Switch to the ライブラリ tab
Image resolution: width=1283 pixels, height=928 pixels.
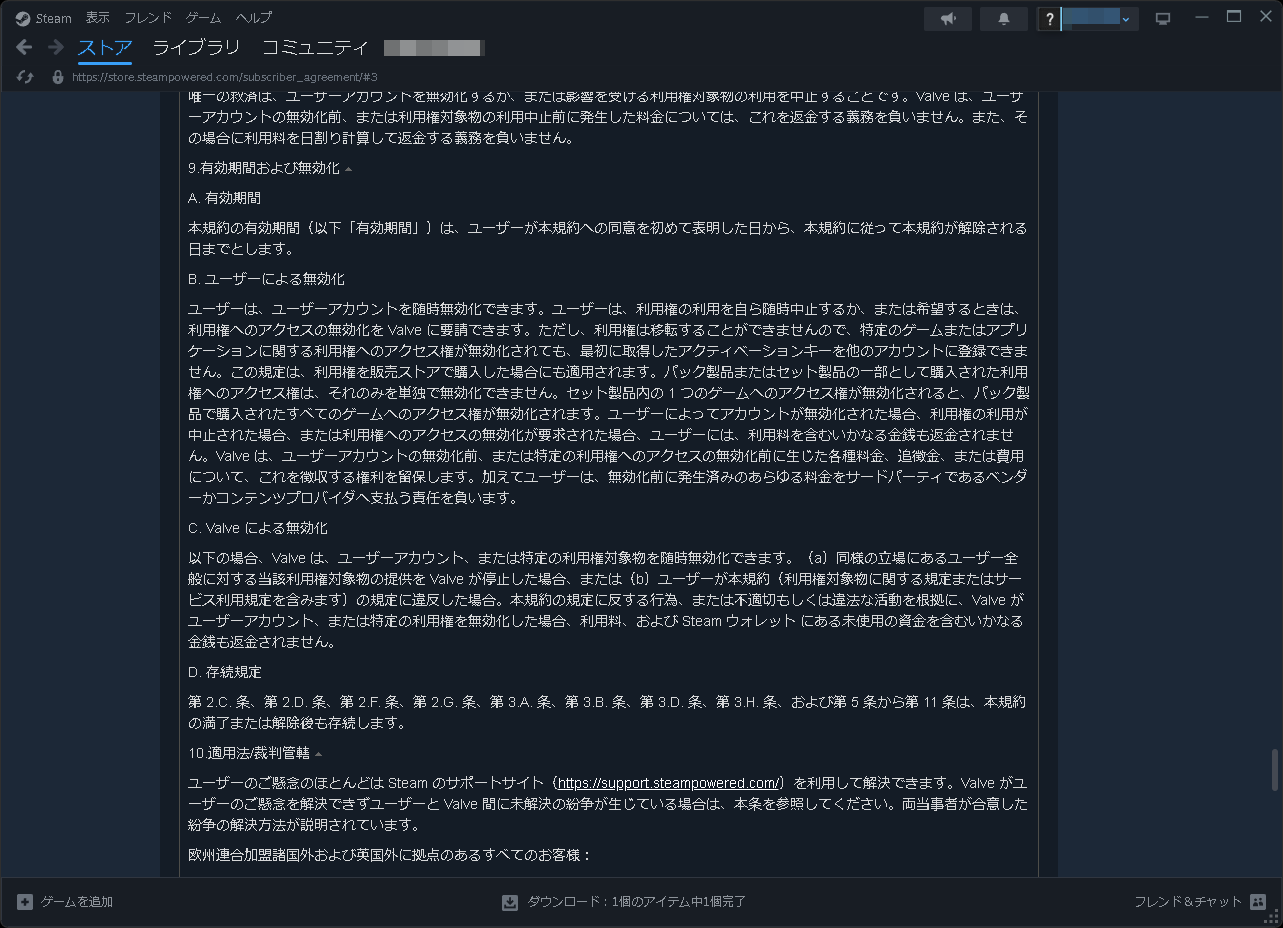(196, 46)
